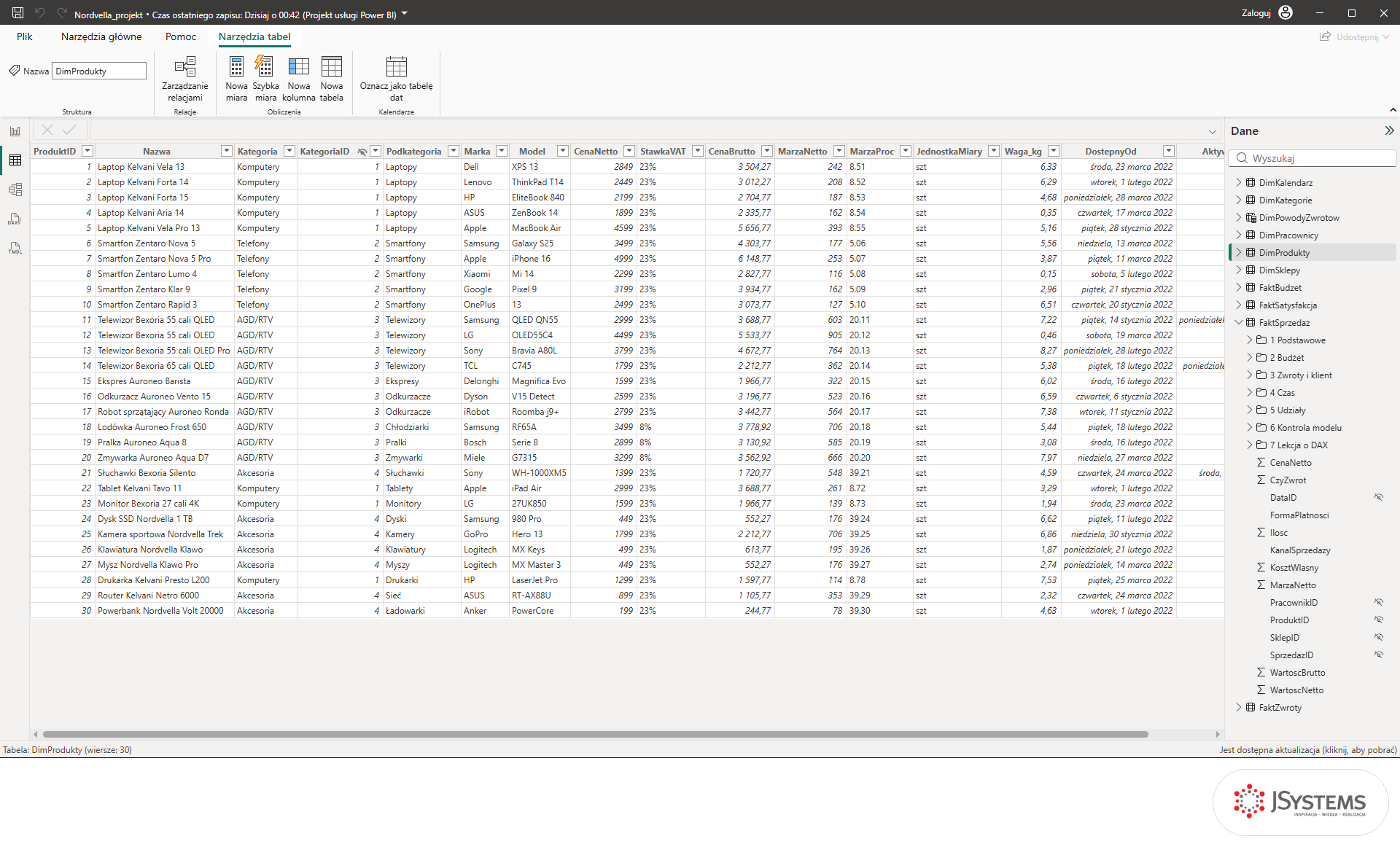Create a Nowa tabela calculated table
The width and height of the screenshot is (1400, 847).
pyautogui.click(x=332, y=79)
